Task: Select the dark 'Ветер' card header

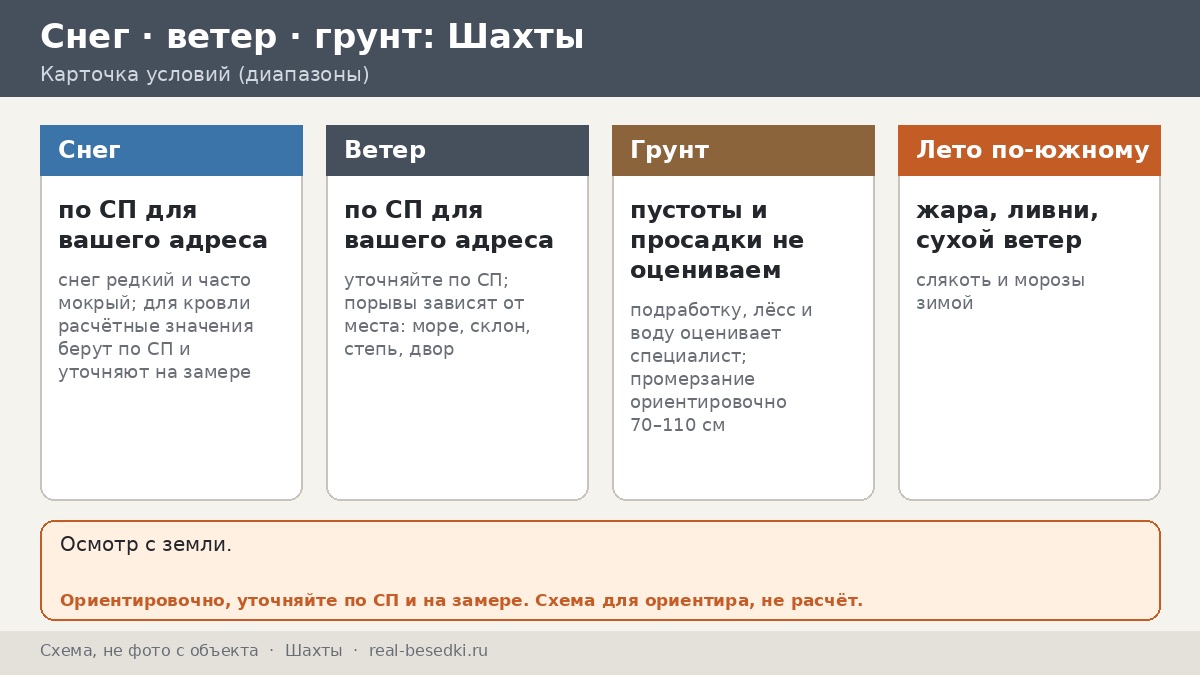Action: pyautogui.click(x=457, y=150)
